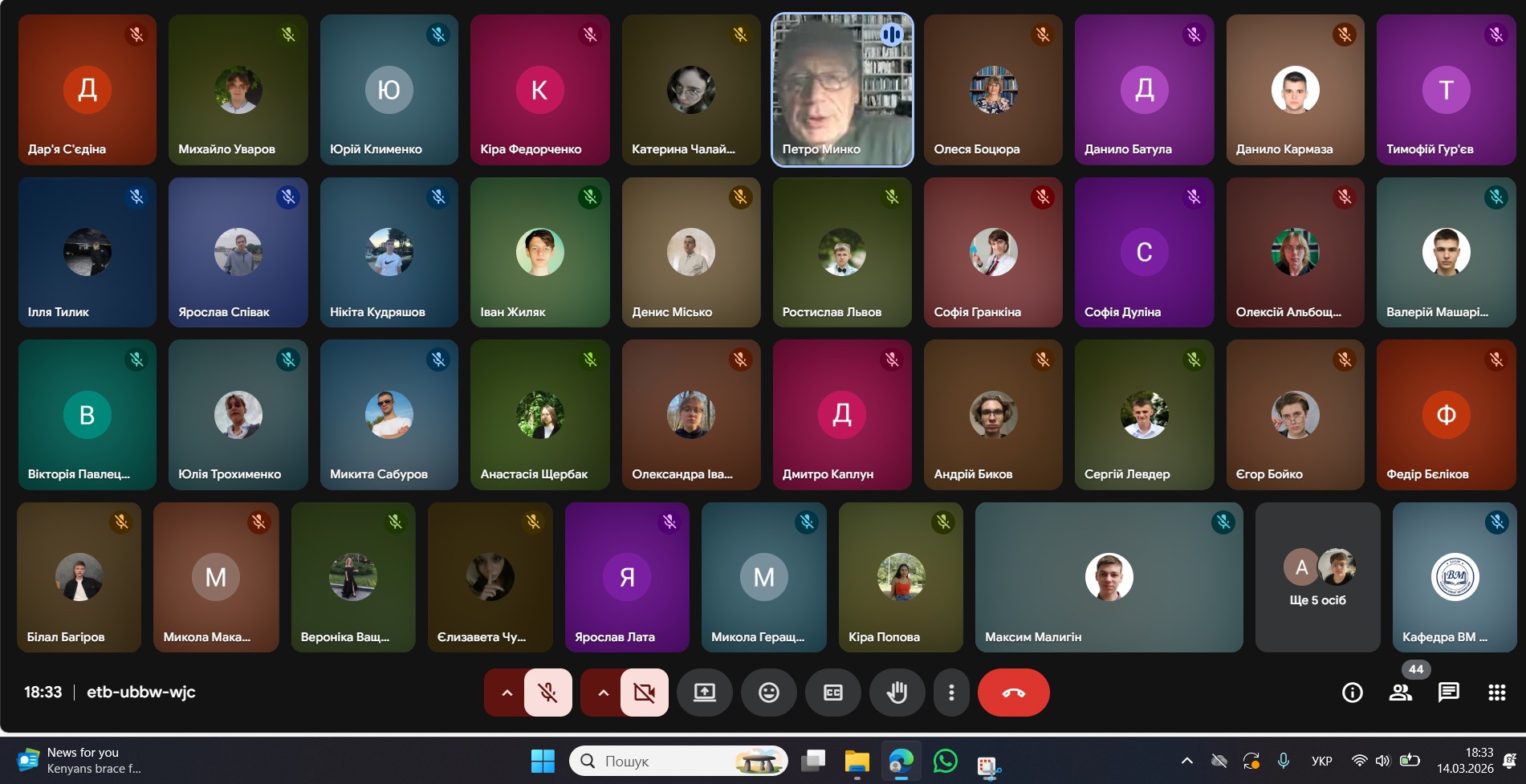Screen dimensions: 1526x784
Task: Raise hand in the meeting
Action: (897, 693)
